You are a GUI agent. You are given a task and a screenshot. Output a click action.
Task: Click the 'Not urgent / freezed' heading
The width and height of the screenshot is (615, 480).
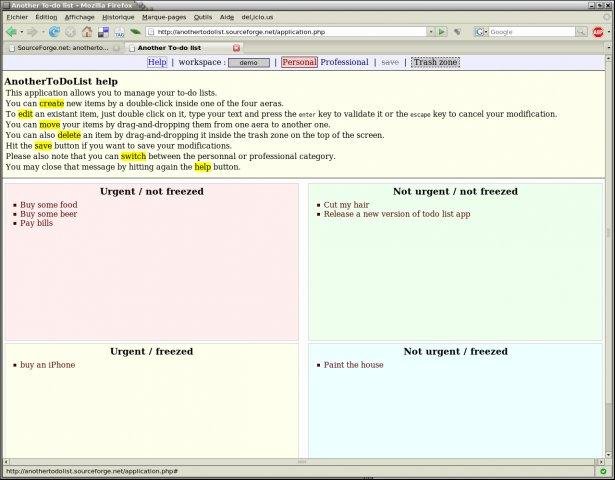(x=456, y=351)
